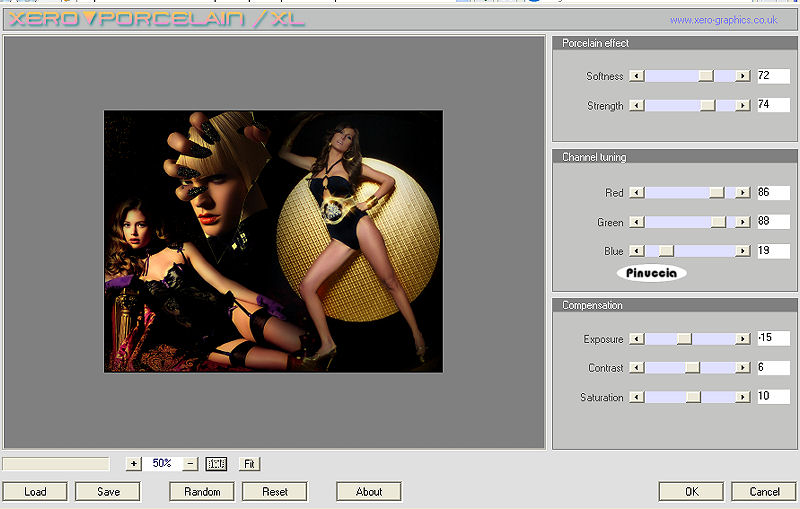The width and height of the screenshot is (800, 509).
Task: Save the current settings
Action: pyautogui.click(x=108, y=492)
